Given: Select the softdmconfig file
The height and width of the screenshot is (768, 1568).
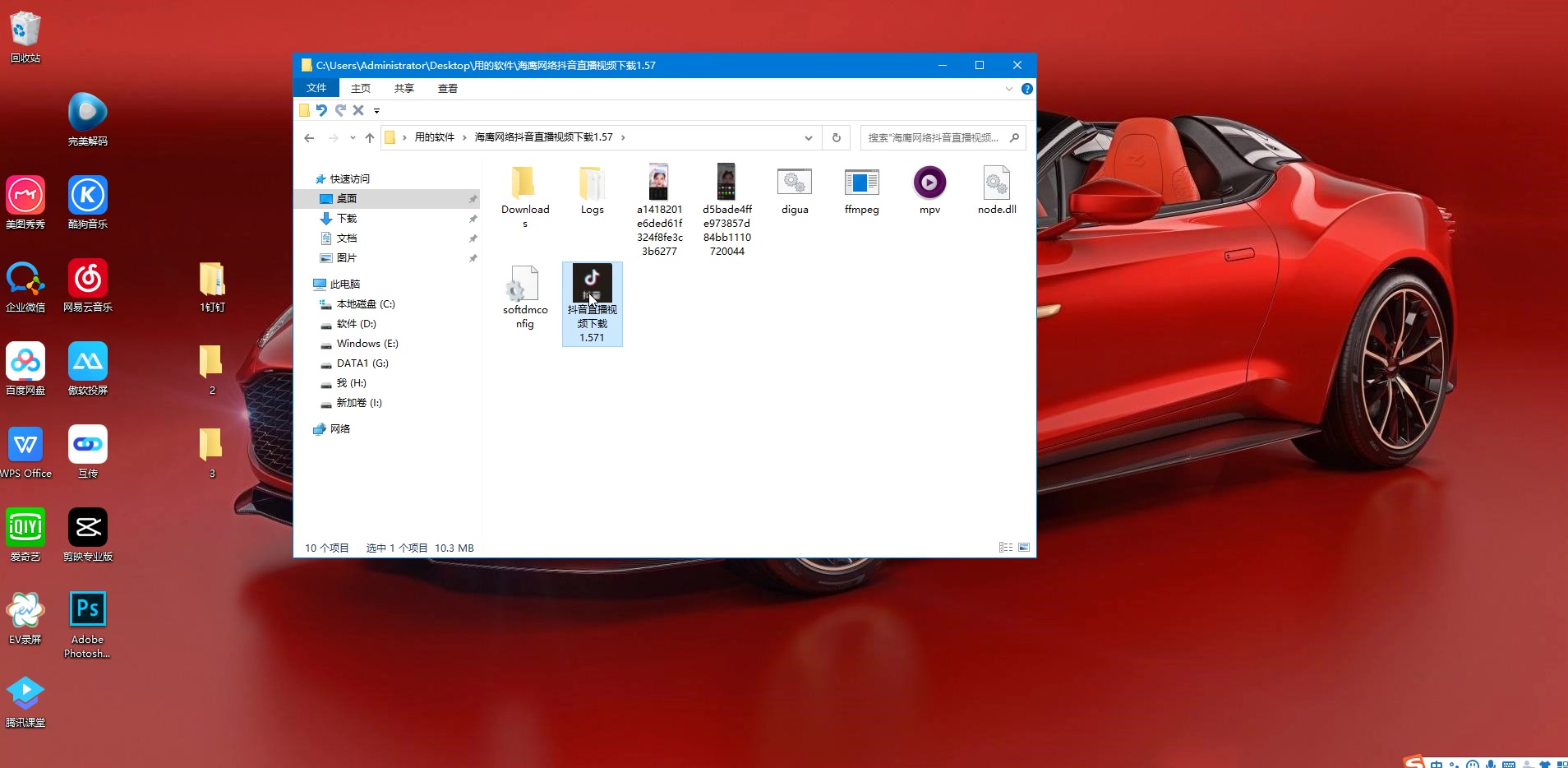Looking at the screenshot, I should click(x=525, y=298).
